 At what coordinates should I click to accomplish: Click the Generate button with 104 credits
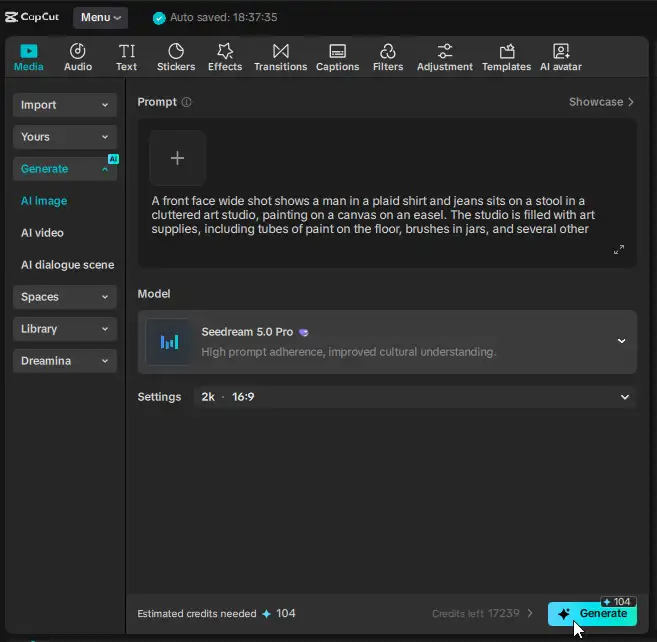pos(592,614)
